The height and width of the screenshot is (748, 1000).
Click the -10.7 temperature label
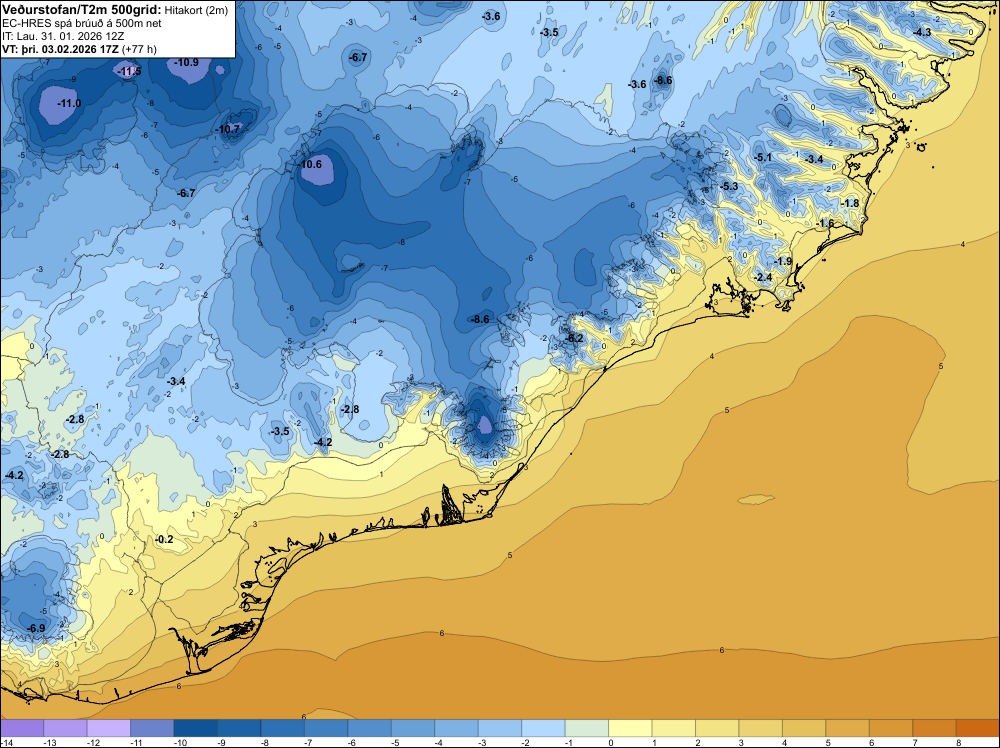point(228,129)
